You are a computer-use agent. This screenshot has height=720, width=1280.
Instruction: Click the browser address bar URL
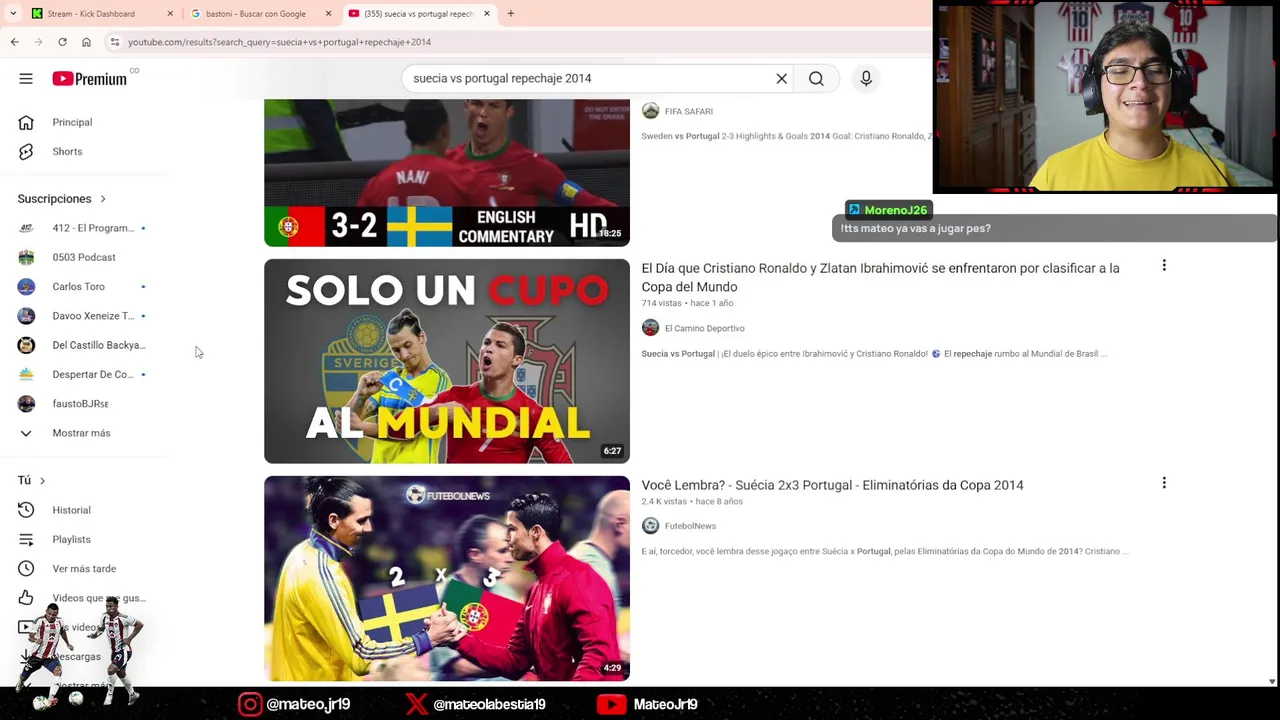[x=279, y=42]
